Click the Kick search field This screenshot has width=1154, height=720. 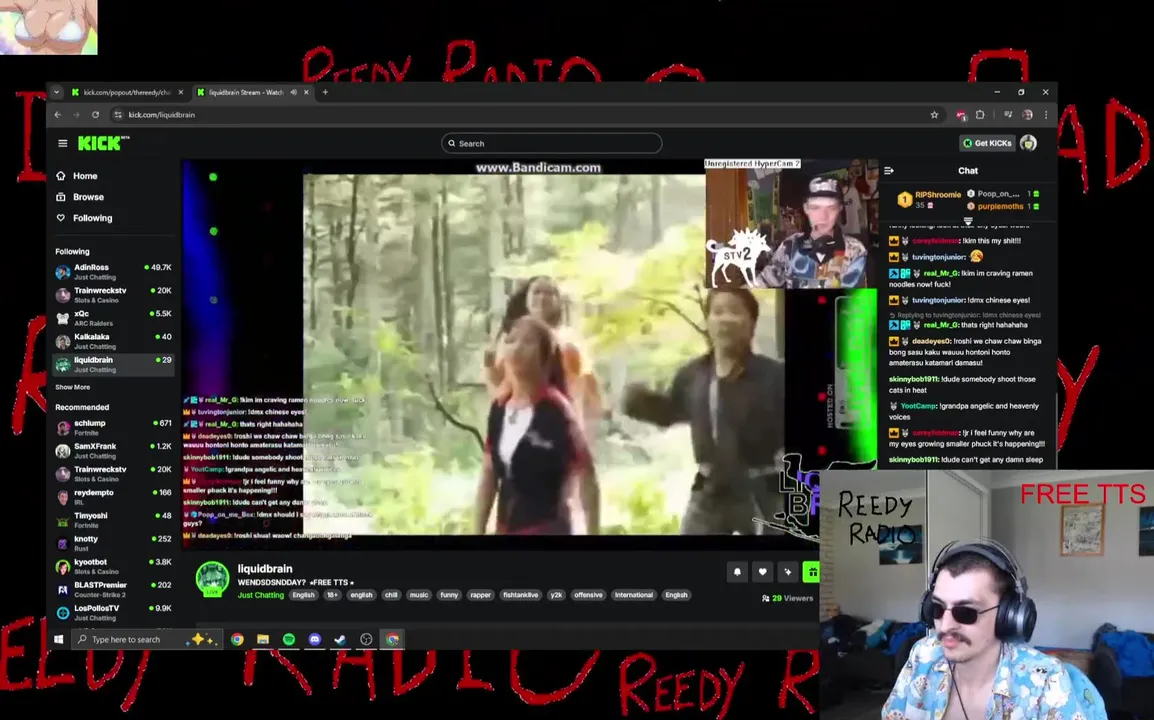[x=551, y=144]
